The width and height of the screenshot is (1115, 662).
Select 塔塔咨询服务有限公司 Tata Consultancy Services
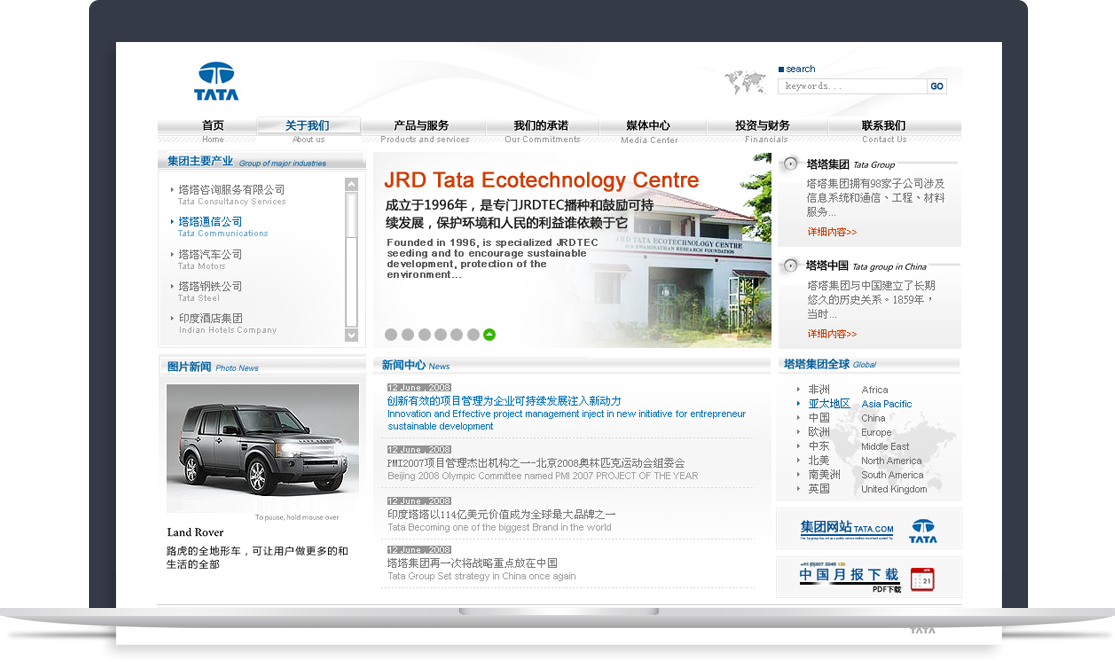tap(231, 195)
